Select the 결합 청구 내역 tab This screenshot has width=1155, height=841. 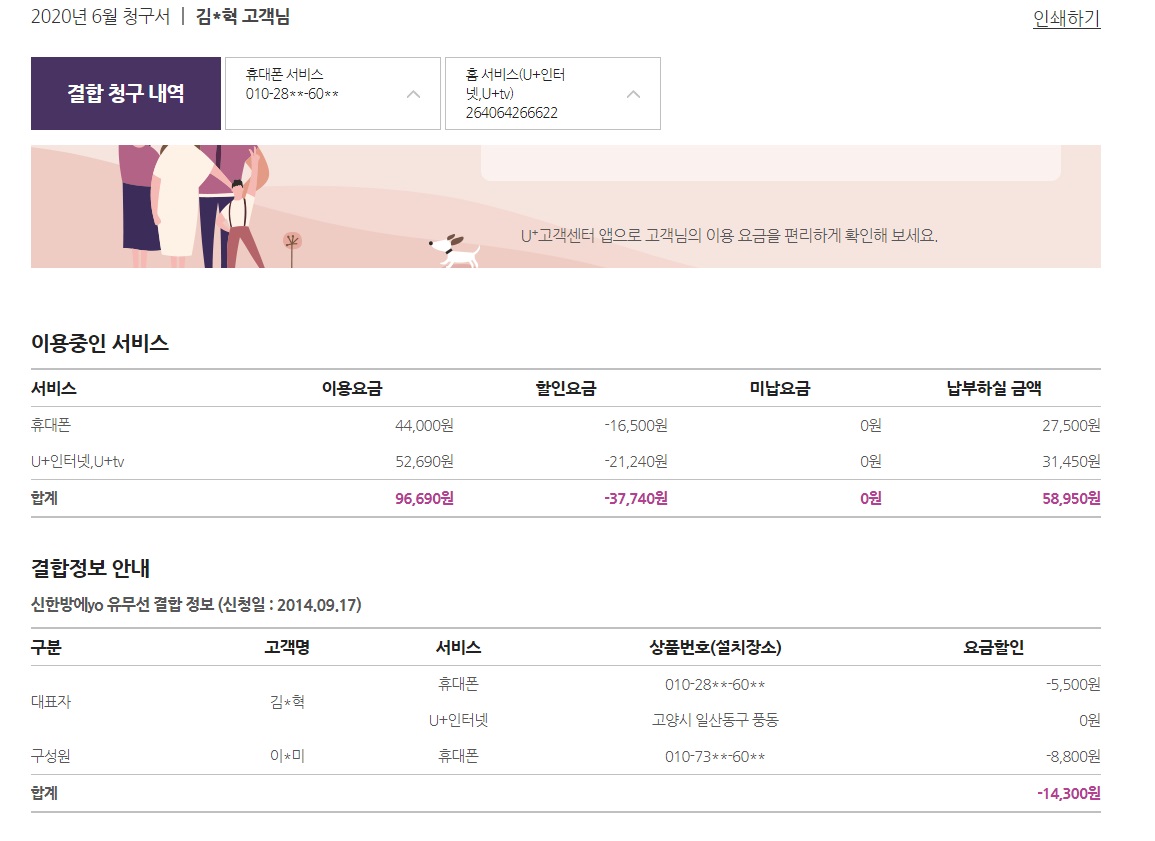(126, 93)
